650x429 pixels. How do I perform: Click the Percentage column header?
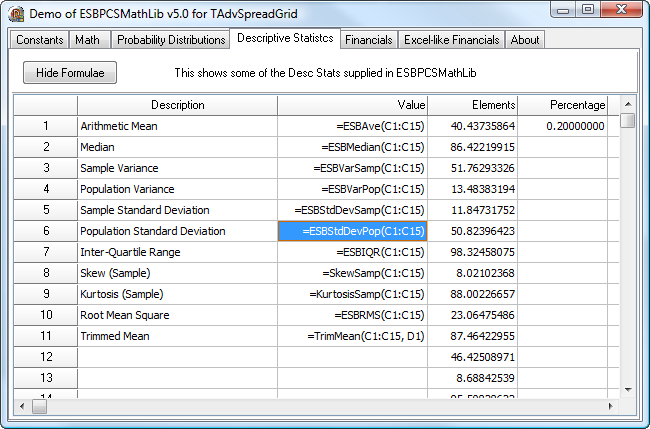coord(563,105)
